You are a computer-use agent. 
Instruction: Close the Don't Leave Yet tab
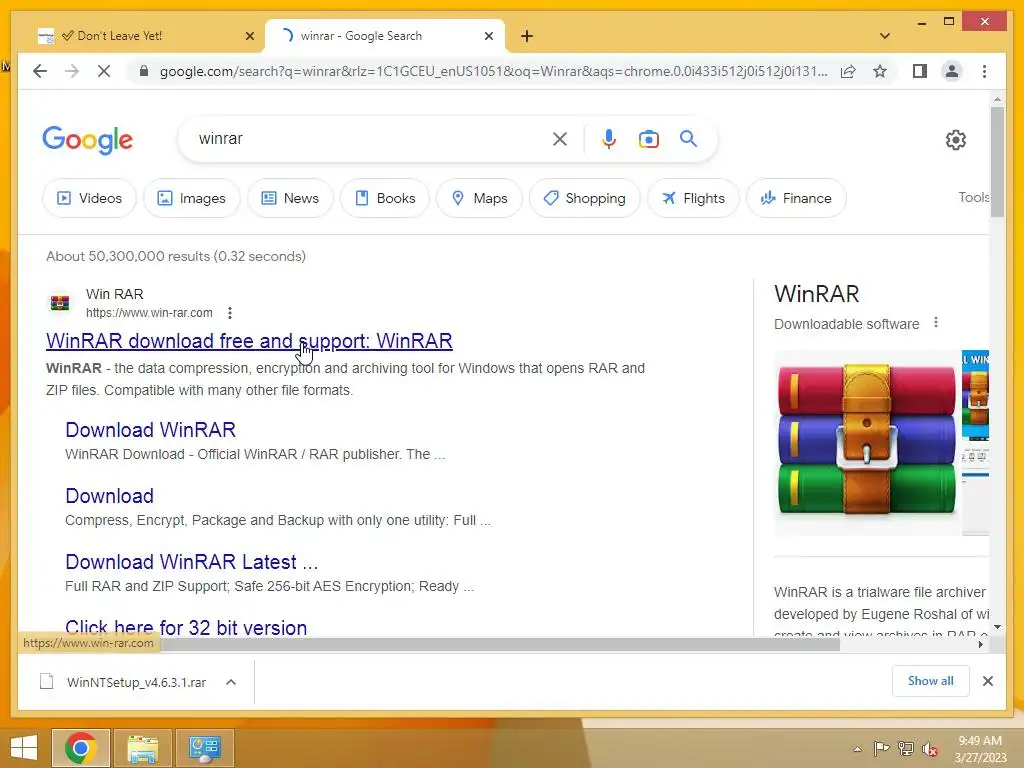(249, 36)
